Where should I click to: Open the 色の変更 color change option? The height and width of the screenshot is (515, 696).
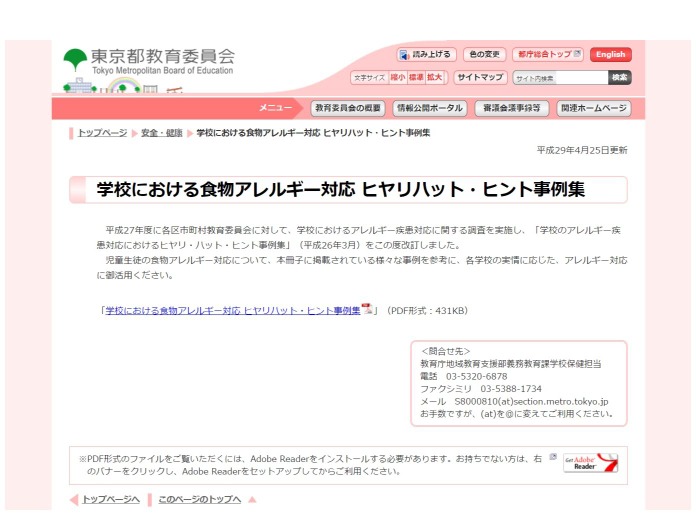click(x=484, y=55)
